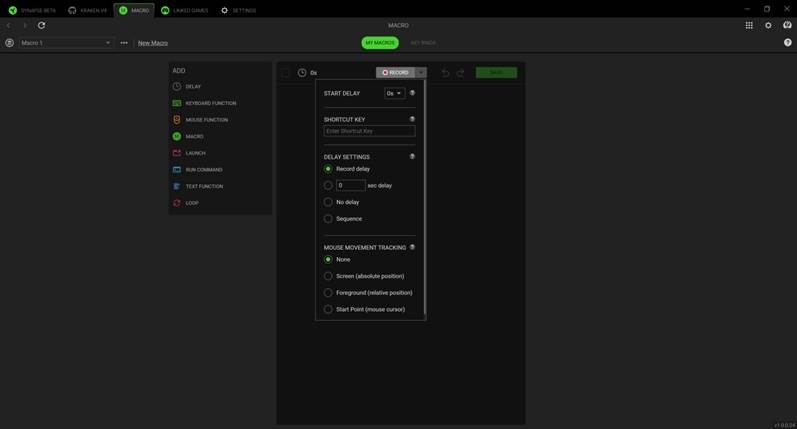Click the refresh icon near the top left
Viewport: 797px width, 429px height.
(42, 25)
